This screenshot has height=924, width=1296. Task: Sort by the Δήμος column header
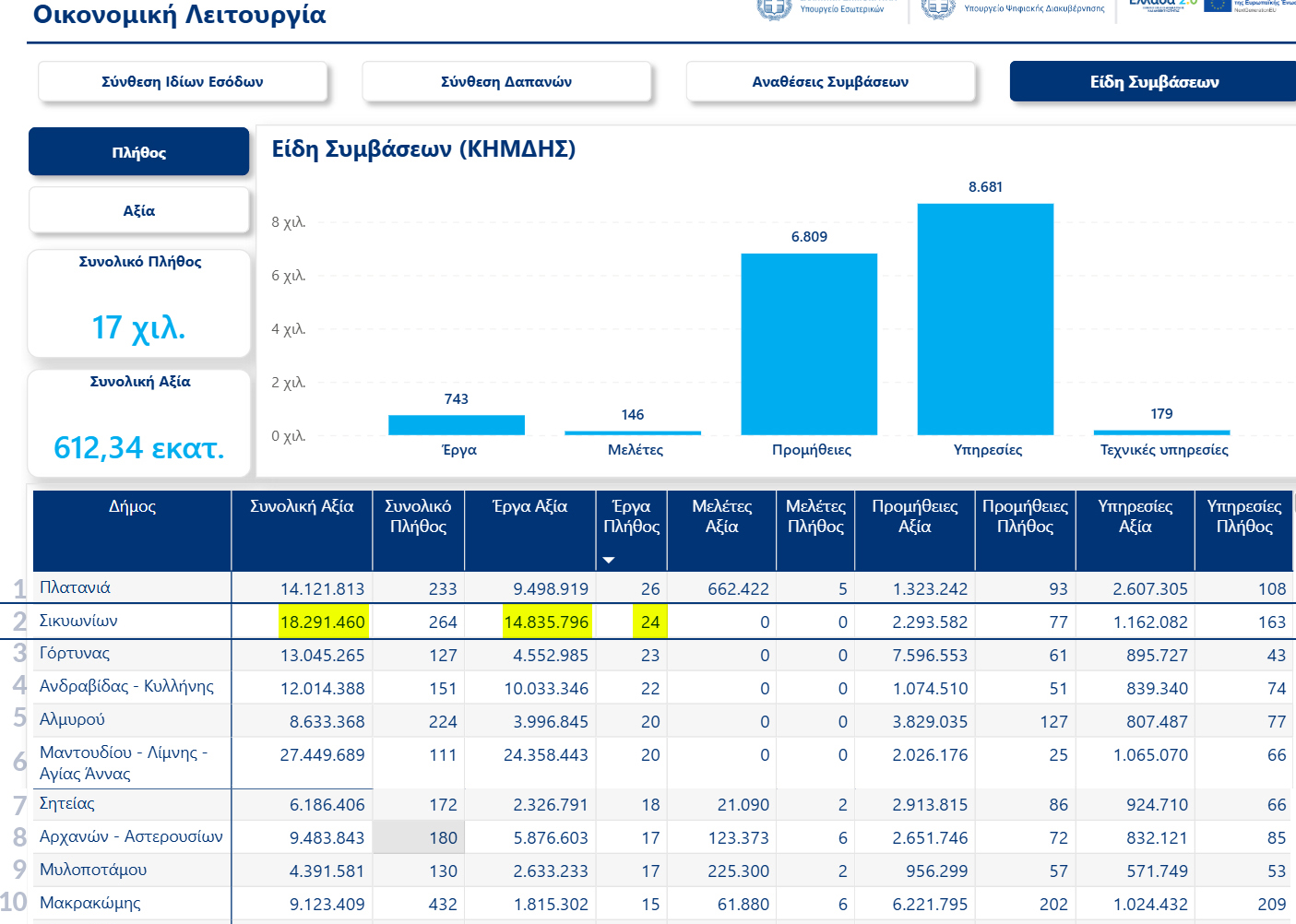[x=132, y=506]
